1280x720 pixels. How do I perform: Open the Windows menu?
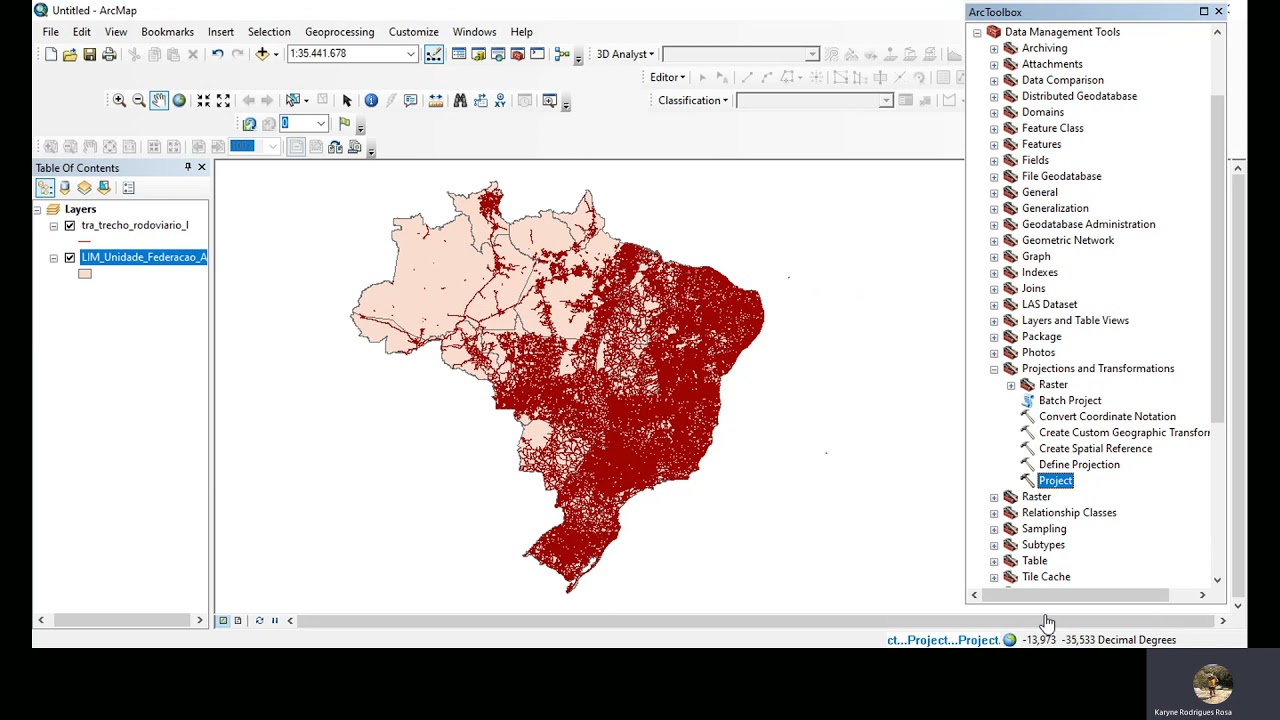[474, 32]
